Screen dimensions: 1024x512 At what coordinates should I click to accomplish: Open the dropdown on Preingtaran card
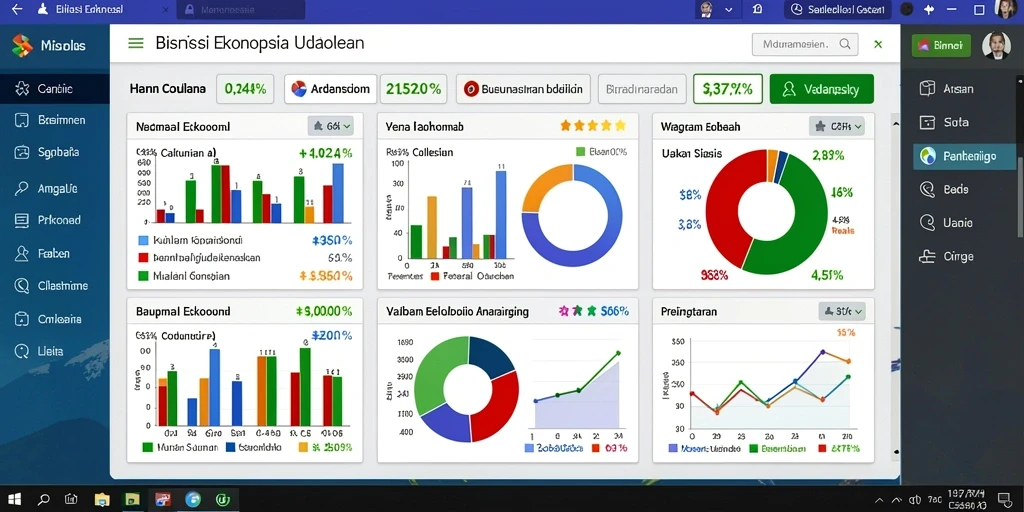click(x=842, y=312)
